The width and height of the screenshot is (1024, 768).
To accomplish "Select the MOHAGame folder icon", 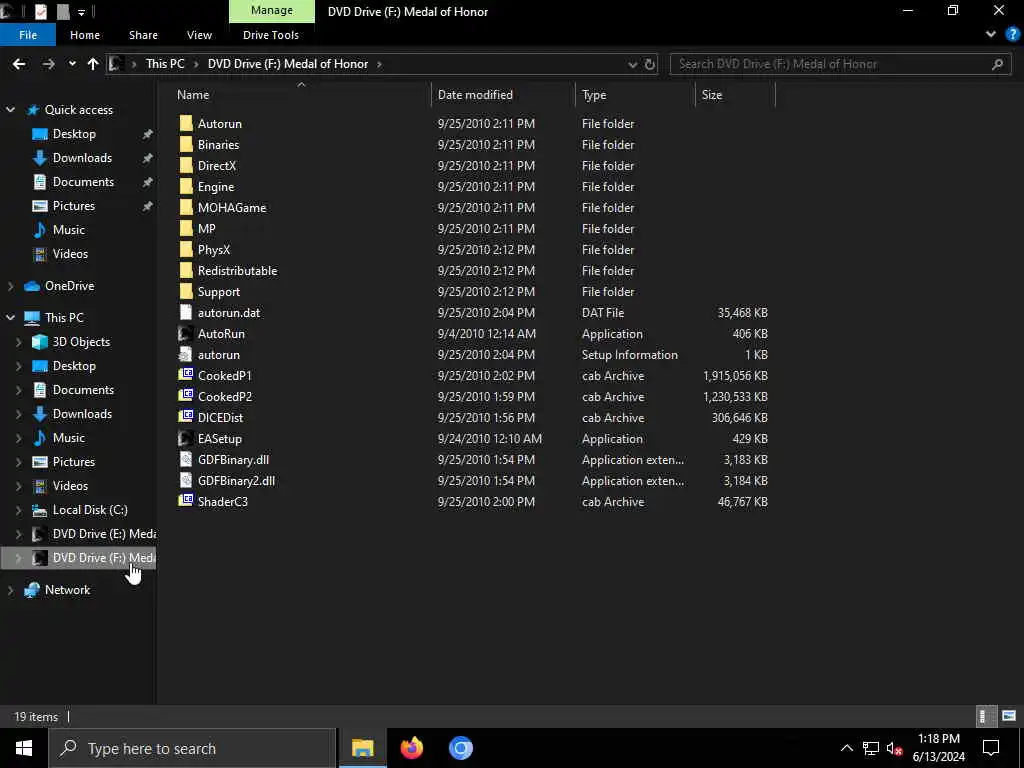I will [186, 208].
